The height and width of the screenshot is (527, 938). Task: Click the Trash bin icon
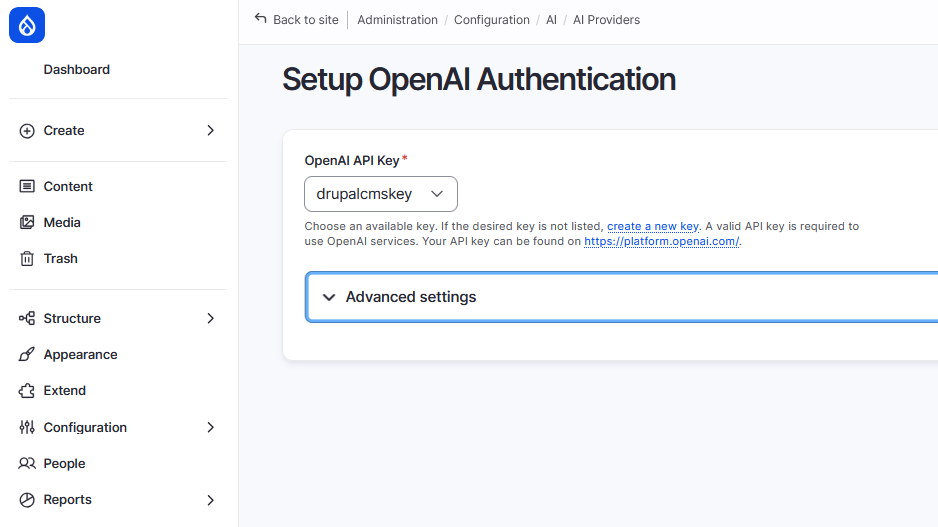coord(27,258)
